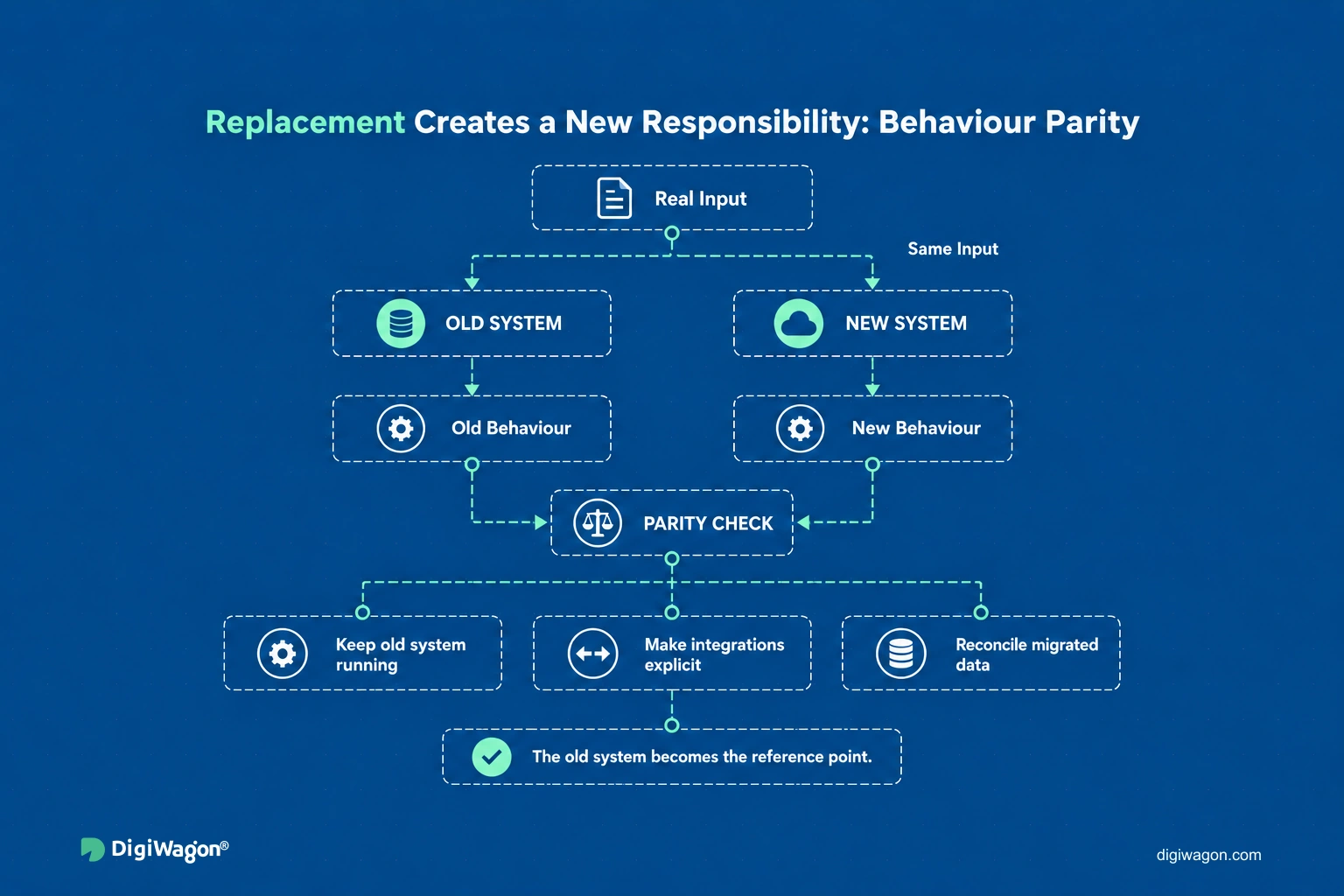Open the digiwagon.com link
1344x896 pixels.
click(x=1208, y=855)
